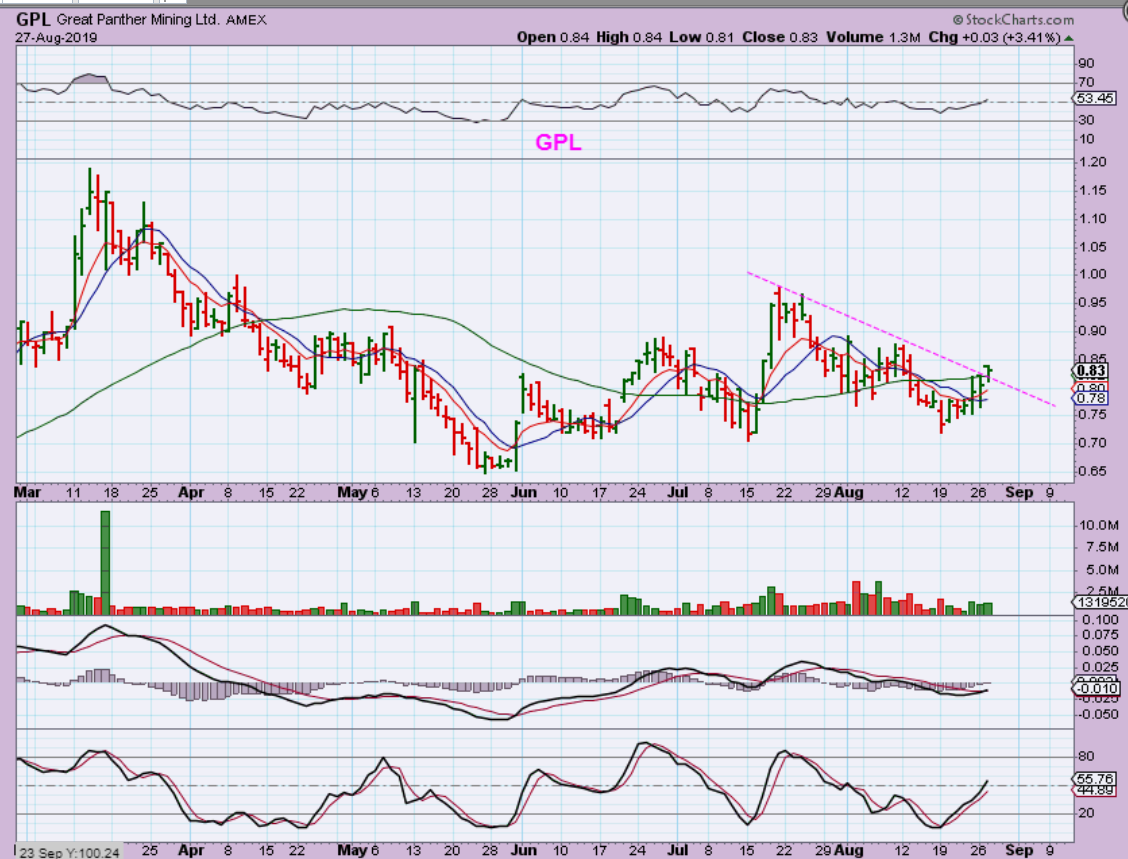This screenshot has width=1128, height=859.
Task: Click the green up arrow beside Chg
Action: tap(1069, 38)
